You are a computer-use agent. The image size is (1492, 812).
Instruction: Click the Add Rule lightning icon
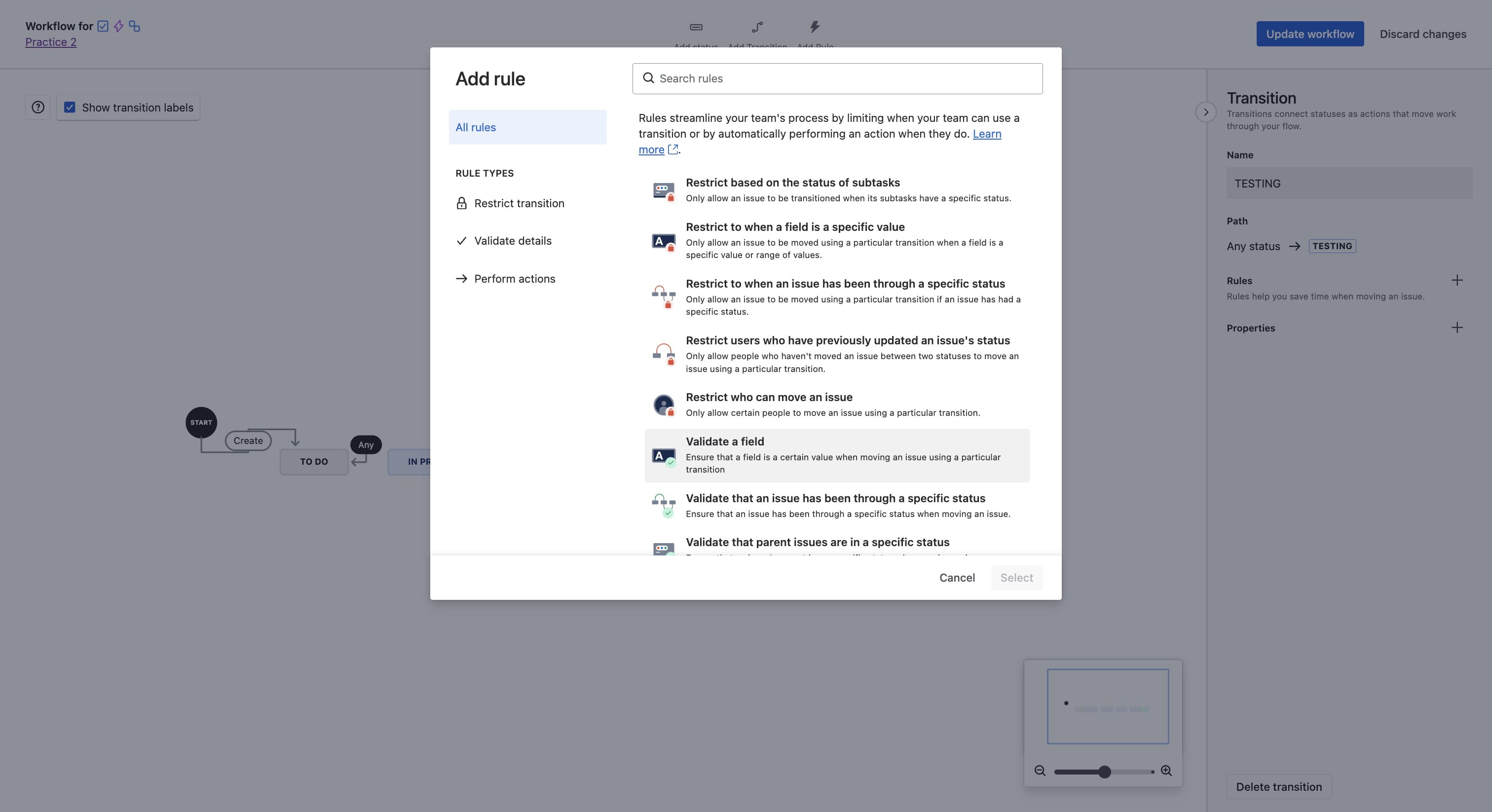tap(815, 27)
